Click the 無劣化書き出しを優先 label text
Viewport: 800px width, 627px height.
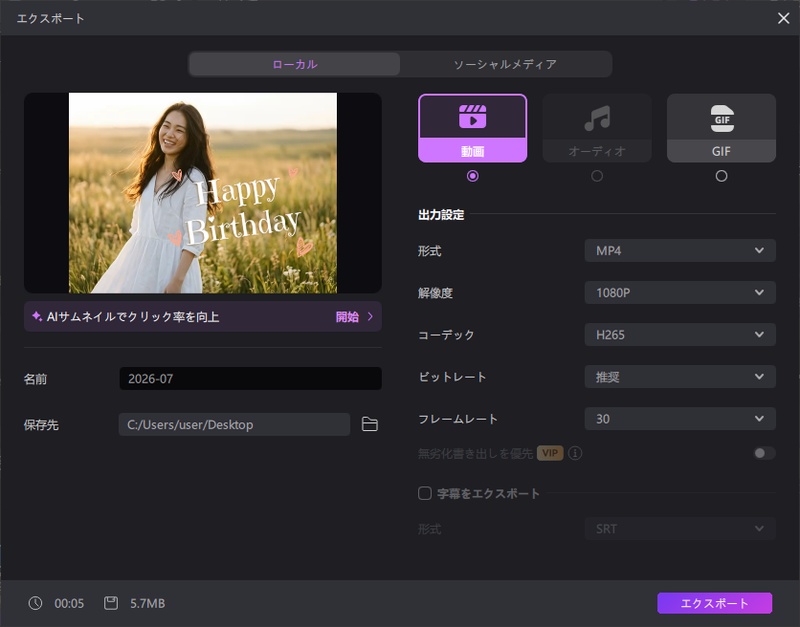click(x=476, y=453)
